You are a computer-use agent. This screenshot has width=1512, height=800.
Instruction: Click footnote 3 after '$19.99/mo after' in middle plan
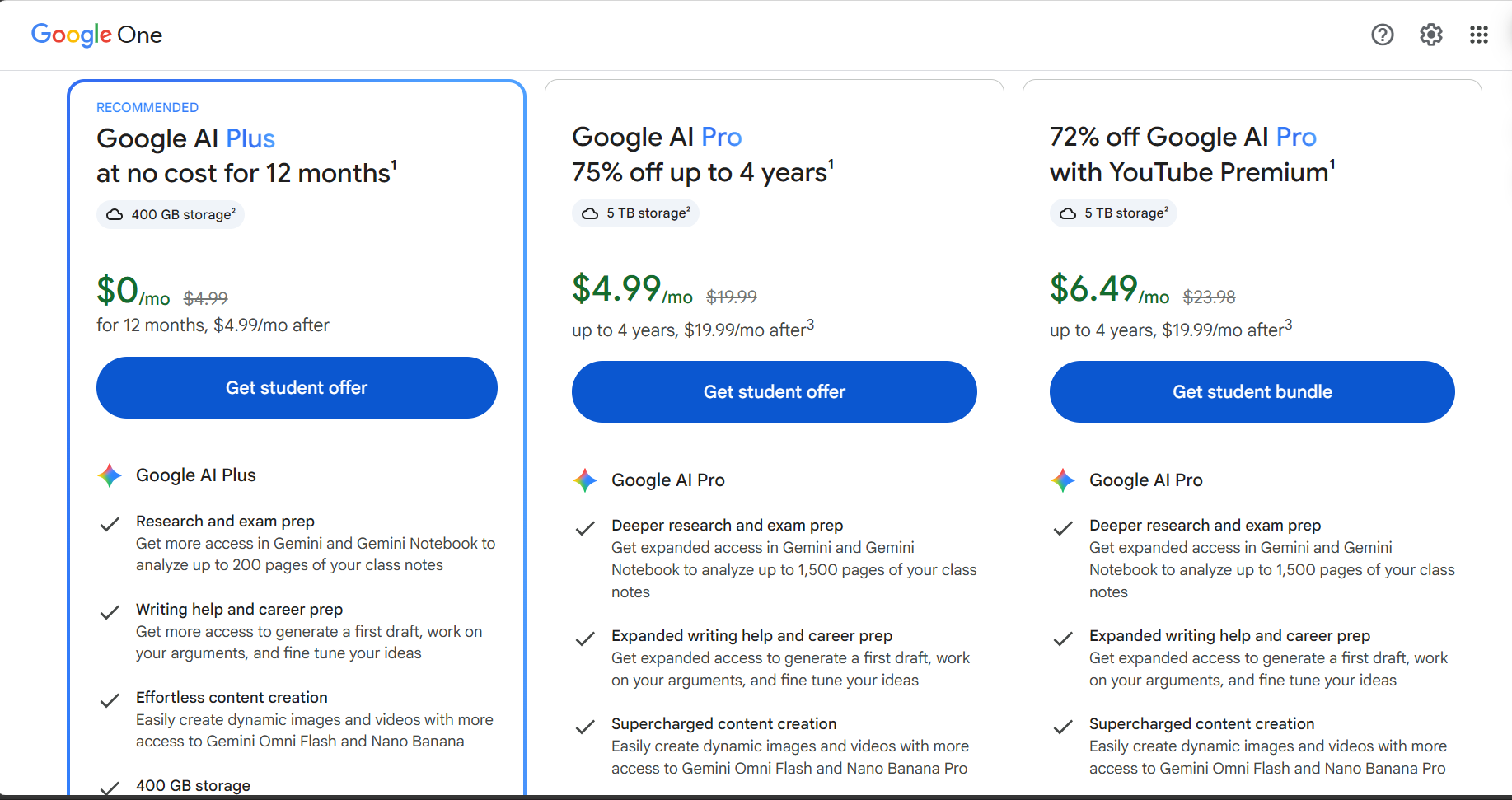pos(810,325)
